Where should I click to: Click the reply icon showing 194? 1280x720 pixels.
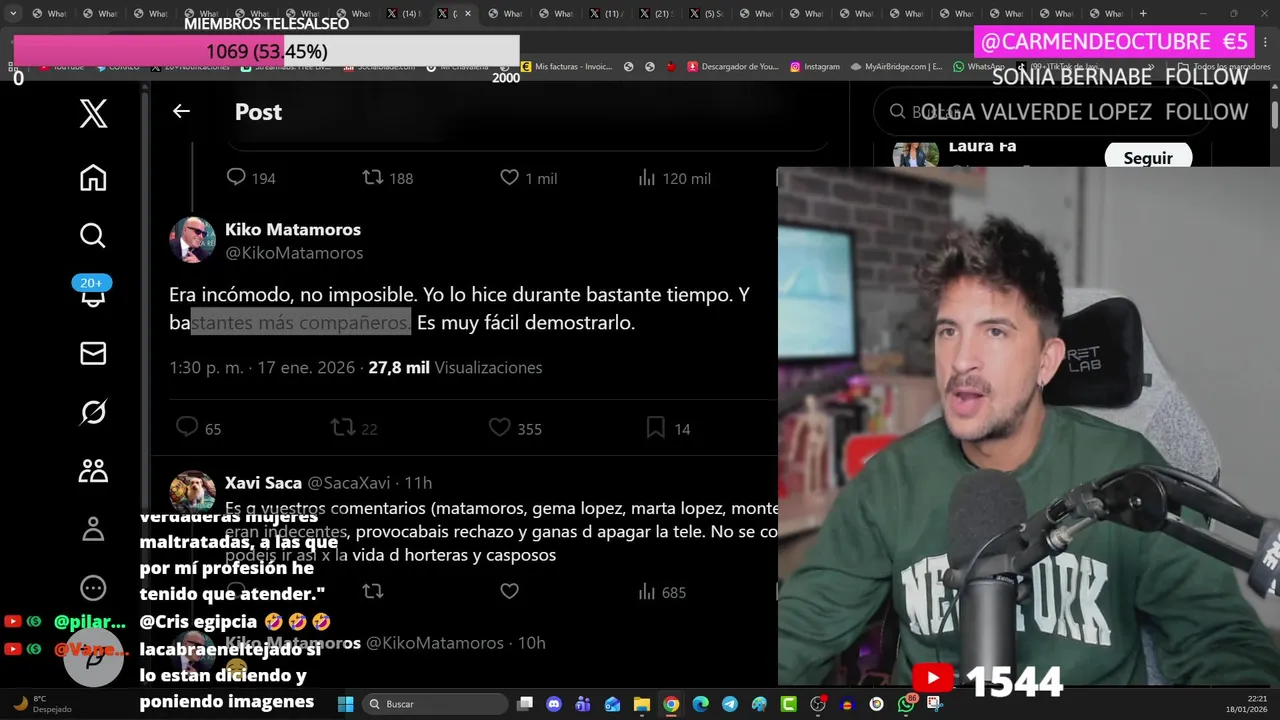(236, 177)
